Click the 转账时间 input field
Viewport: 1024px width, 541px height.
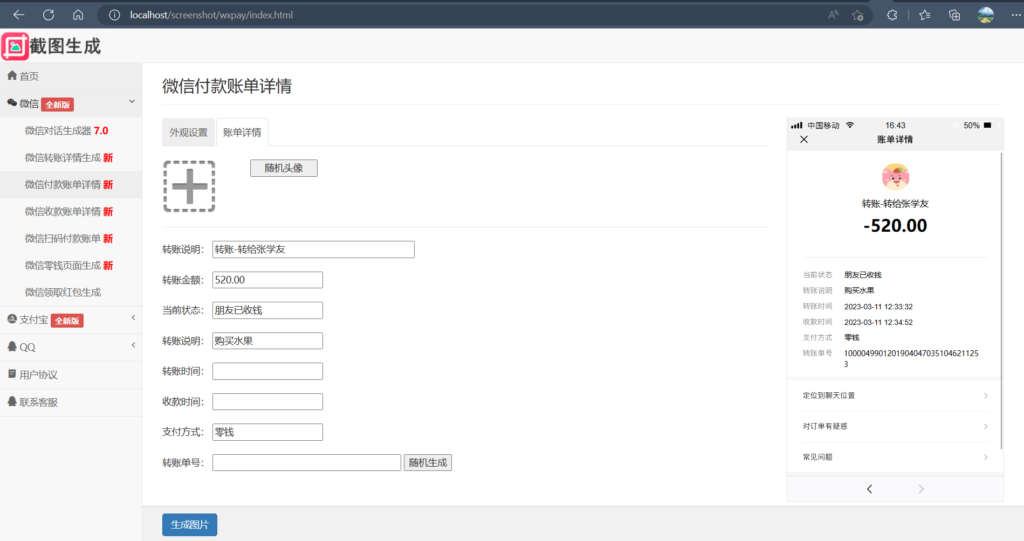click(267, 372)
